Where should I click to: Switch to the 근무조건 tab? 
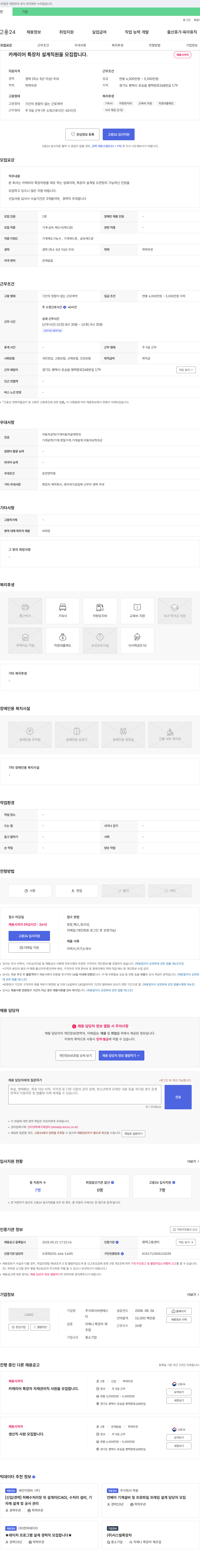pos(43,45)
